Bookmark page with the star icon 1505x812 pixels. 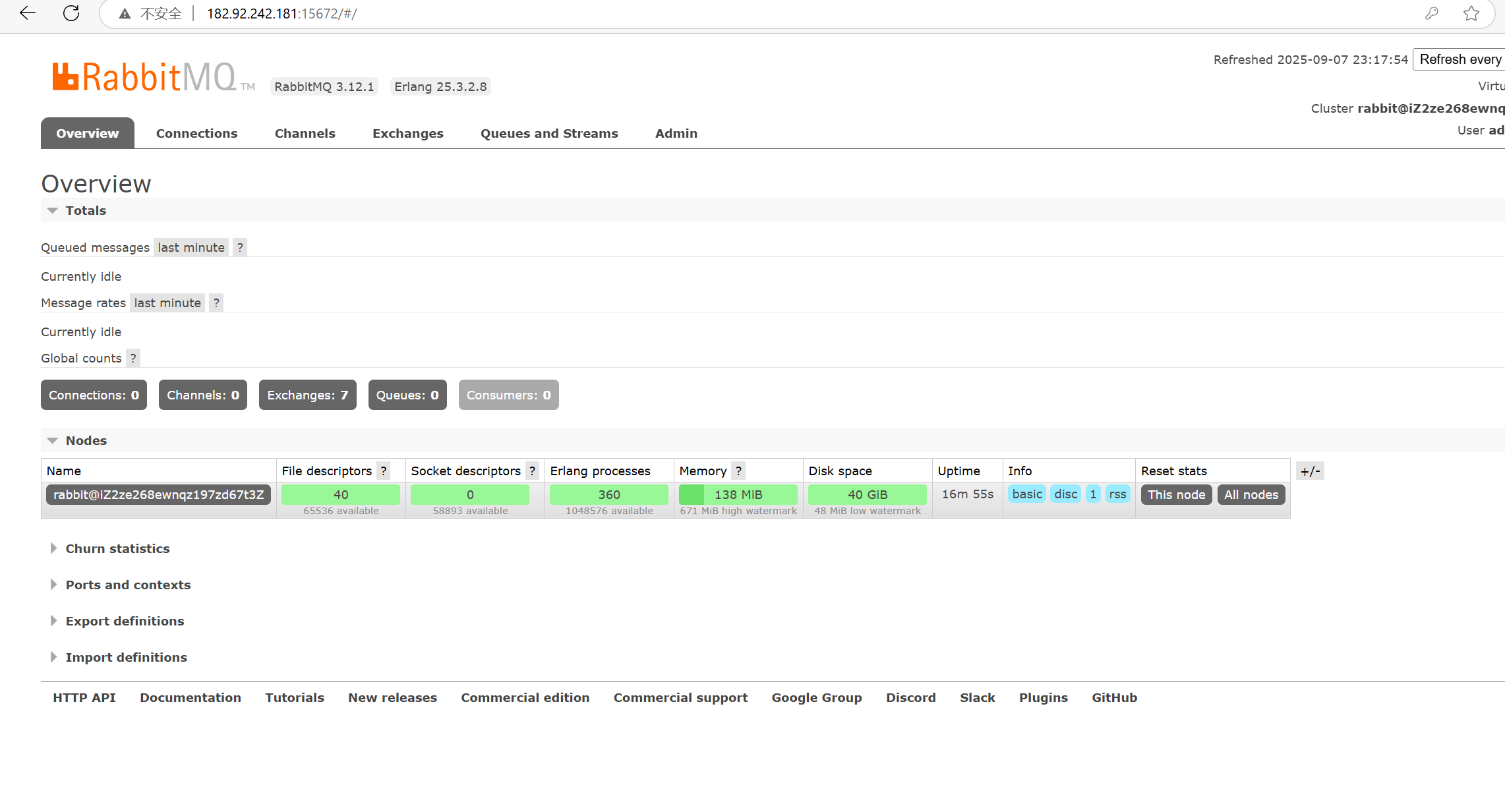pos(1471,13)
